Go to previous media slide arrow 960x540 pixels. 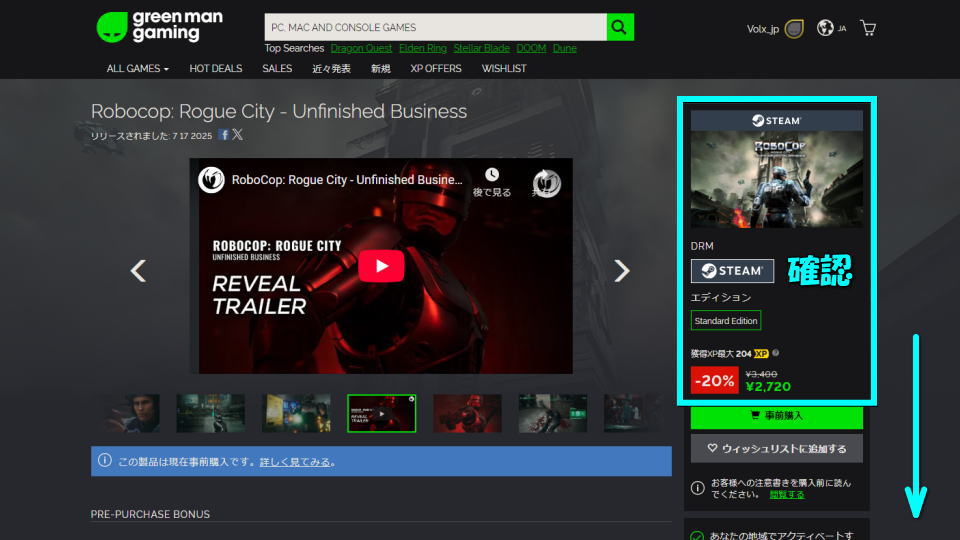tap(138, 271)
